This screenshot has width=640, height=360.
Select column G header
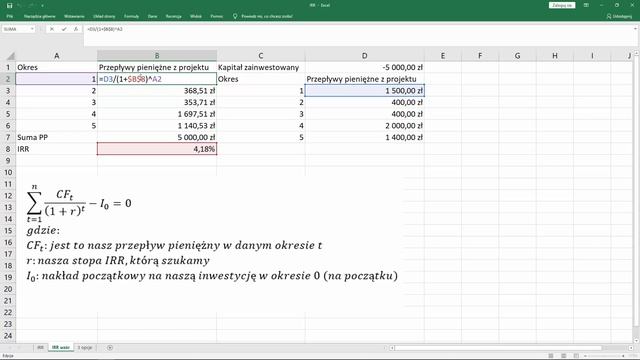517,56
